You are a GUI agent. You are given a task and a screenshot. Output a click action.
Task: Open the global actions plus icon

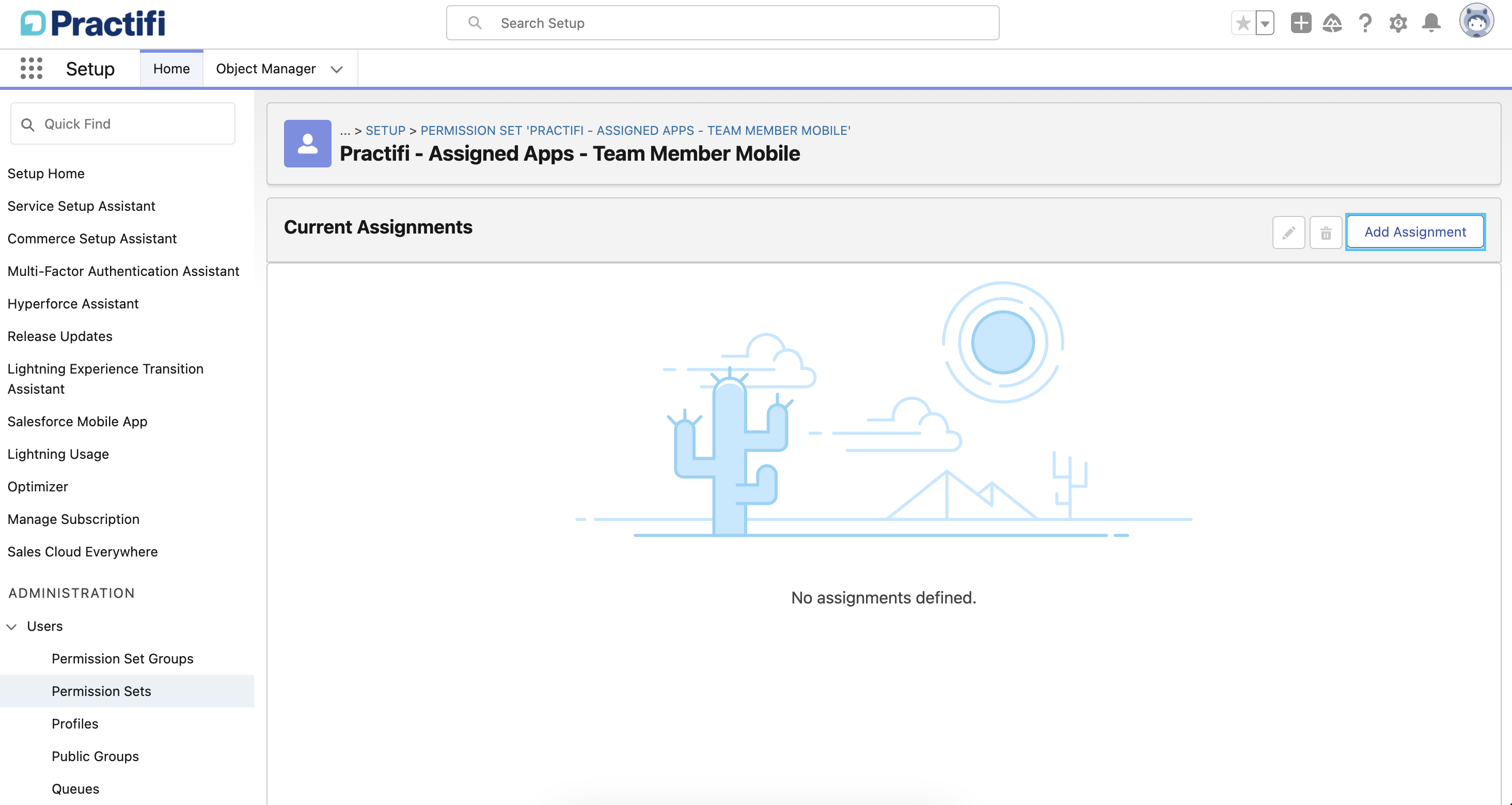(x=1301, y=23)
